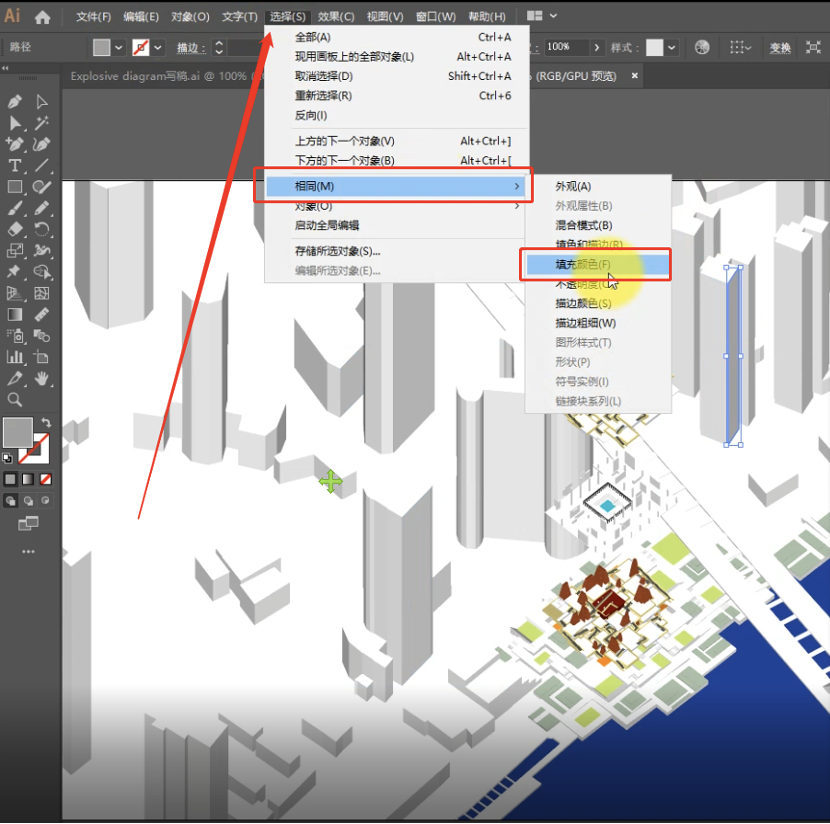Select the Eraser tool
The image size is (830, 824).
point(15,229)
